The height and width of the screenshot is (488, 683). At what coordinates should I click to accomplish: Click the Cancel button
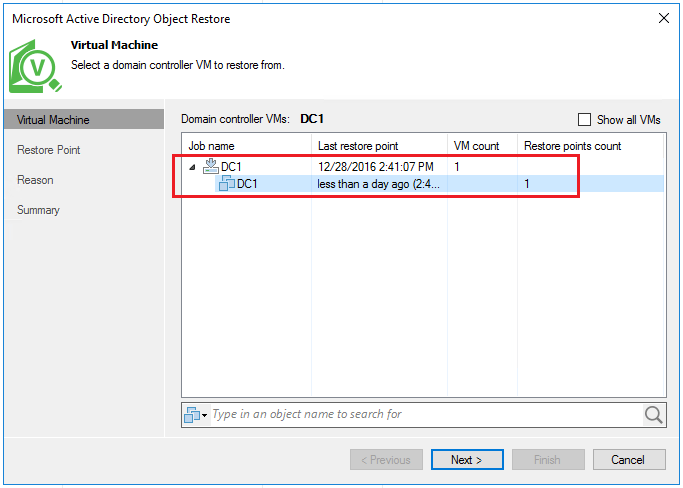pyautogui.click(x=629, y=460)
